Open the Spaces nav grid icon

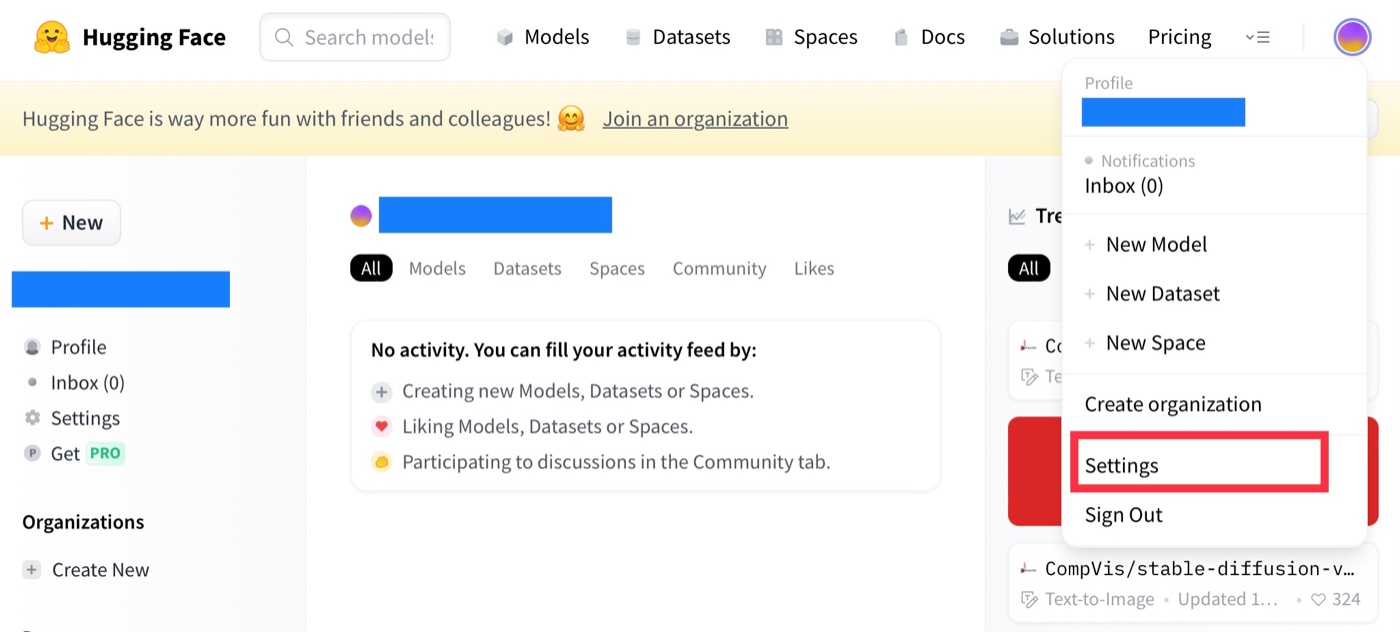(774, 38)
